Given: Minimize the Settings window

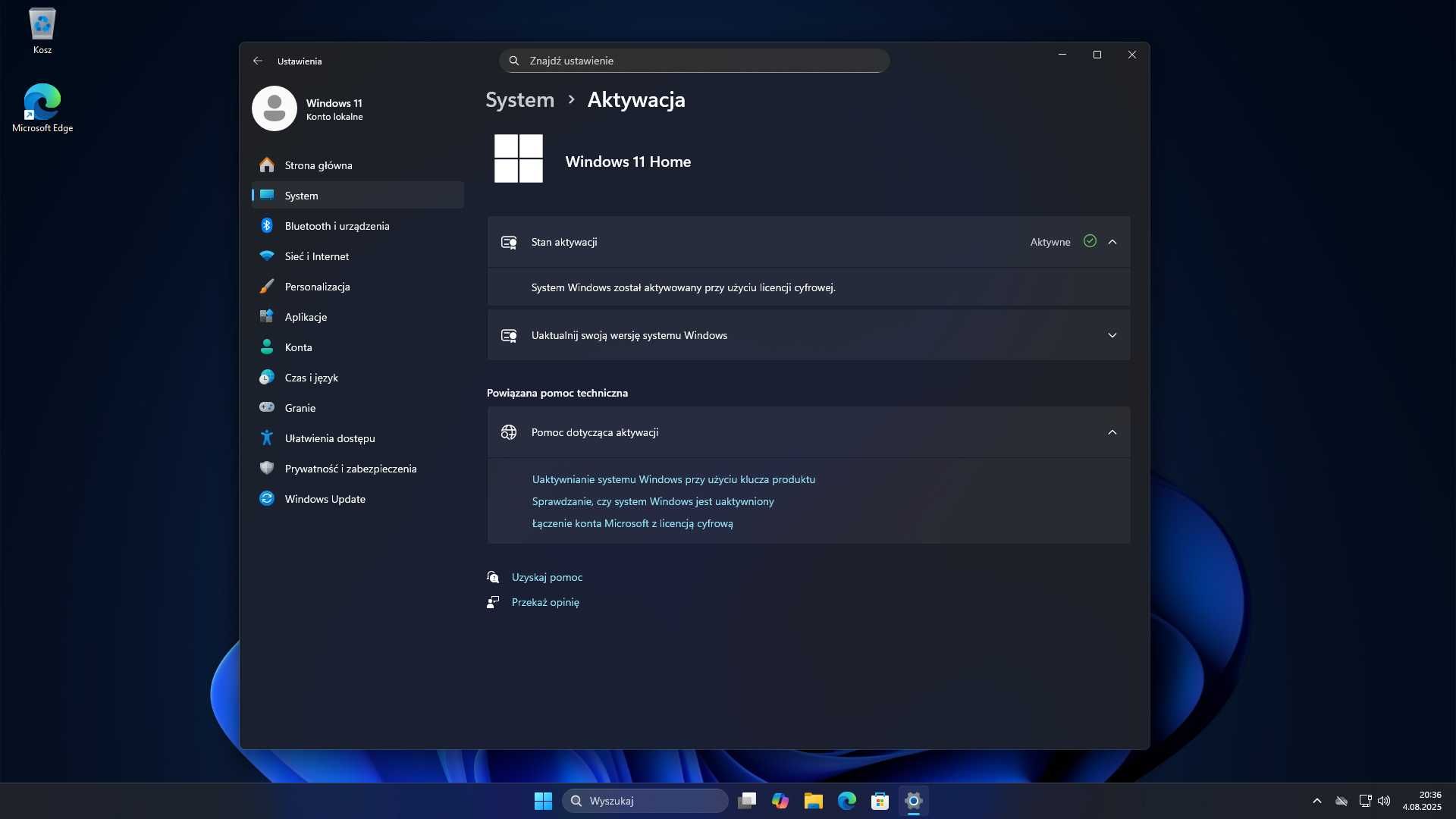Looking at the screenshot, I should (x=1062, y=55).
